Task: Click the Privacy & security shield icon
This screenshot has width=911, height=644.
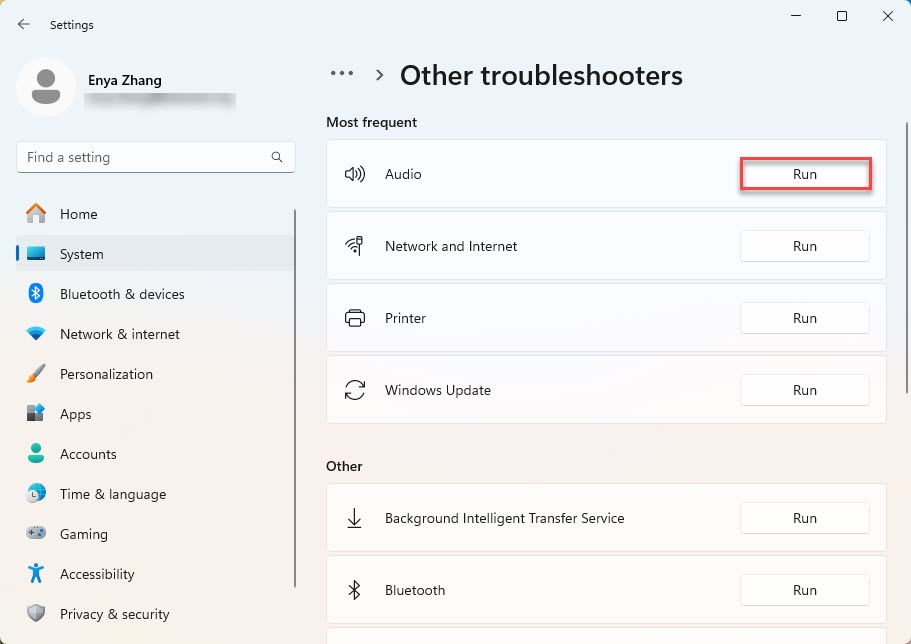Action: coord(36,614)
